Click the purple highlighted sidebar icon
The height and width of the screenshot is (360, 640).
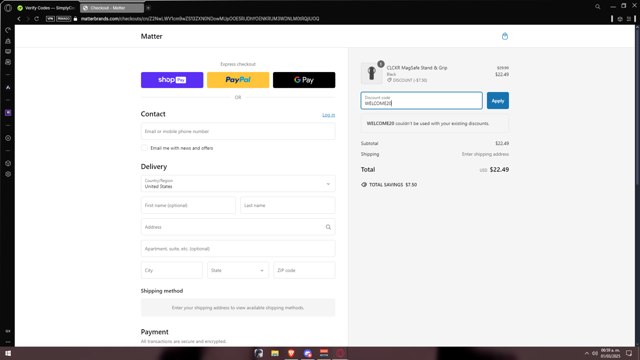click(8, 113)
